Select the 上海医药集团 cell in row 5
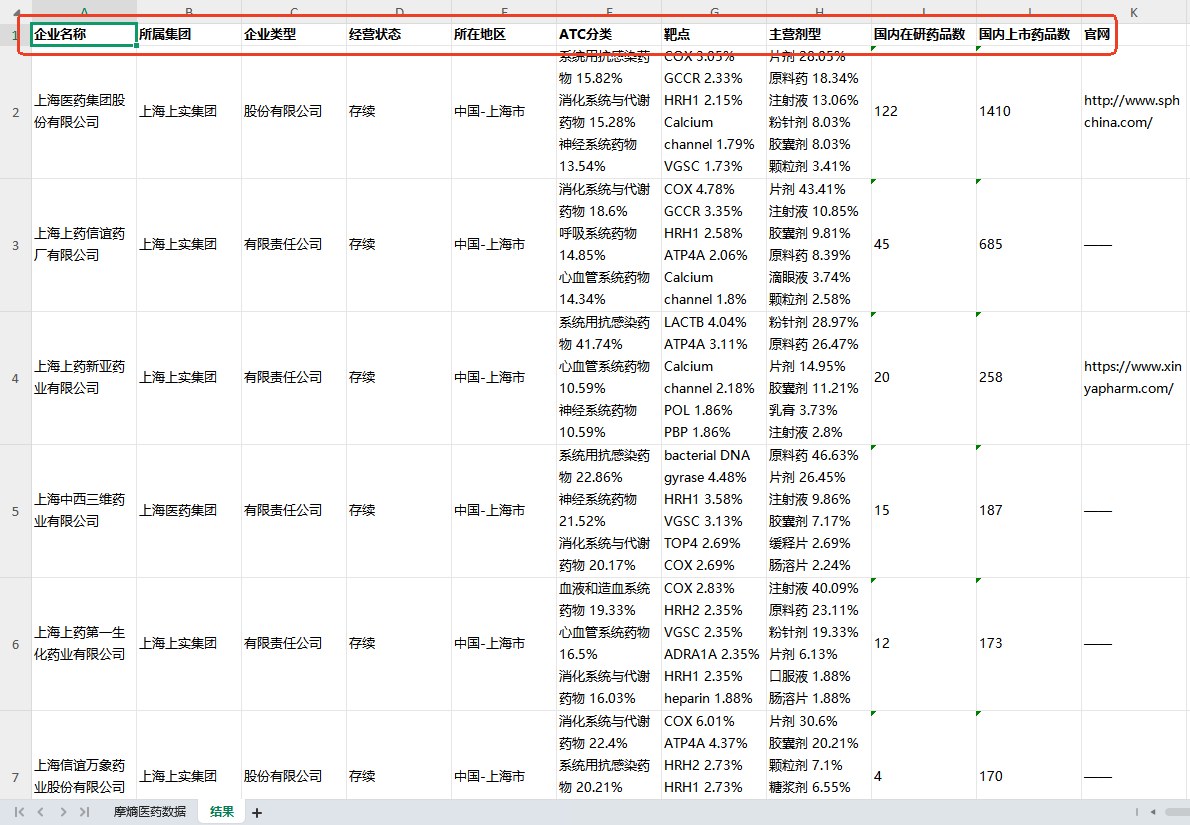 point(190,510)
